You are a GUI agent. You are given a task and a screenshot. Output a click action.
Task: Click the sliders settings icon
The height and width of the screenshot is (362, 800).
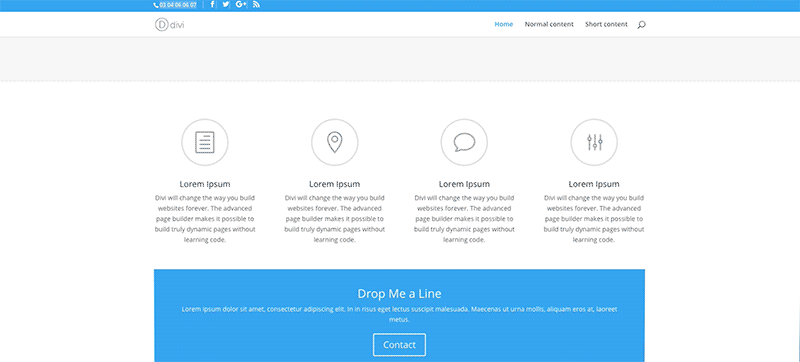(594, 142)
